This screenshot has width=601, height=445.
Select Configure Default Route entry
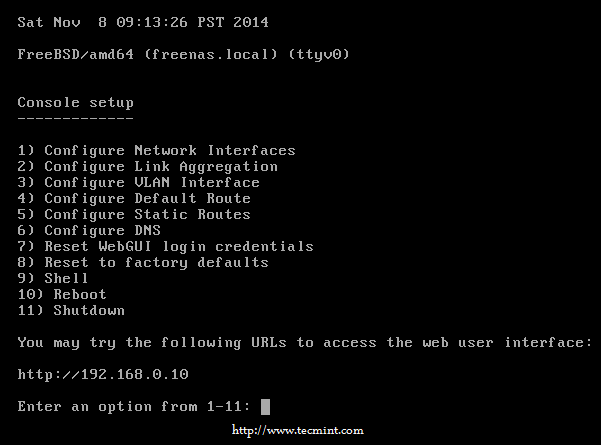tap(135, 198)
